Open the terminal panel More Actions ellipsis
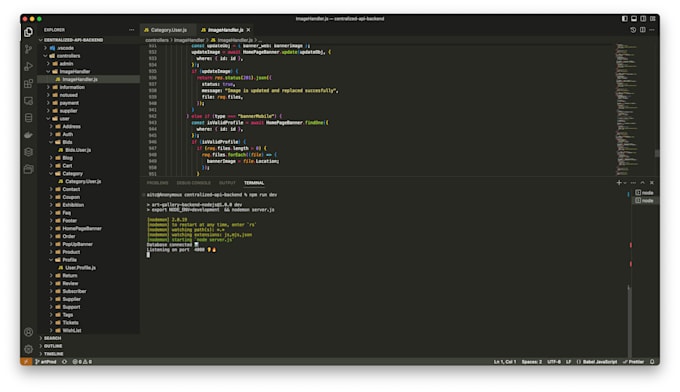680x392 pixels. 633,183
